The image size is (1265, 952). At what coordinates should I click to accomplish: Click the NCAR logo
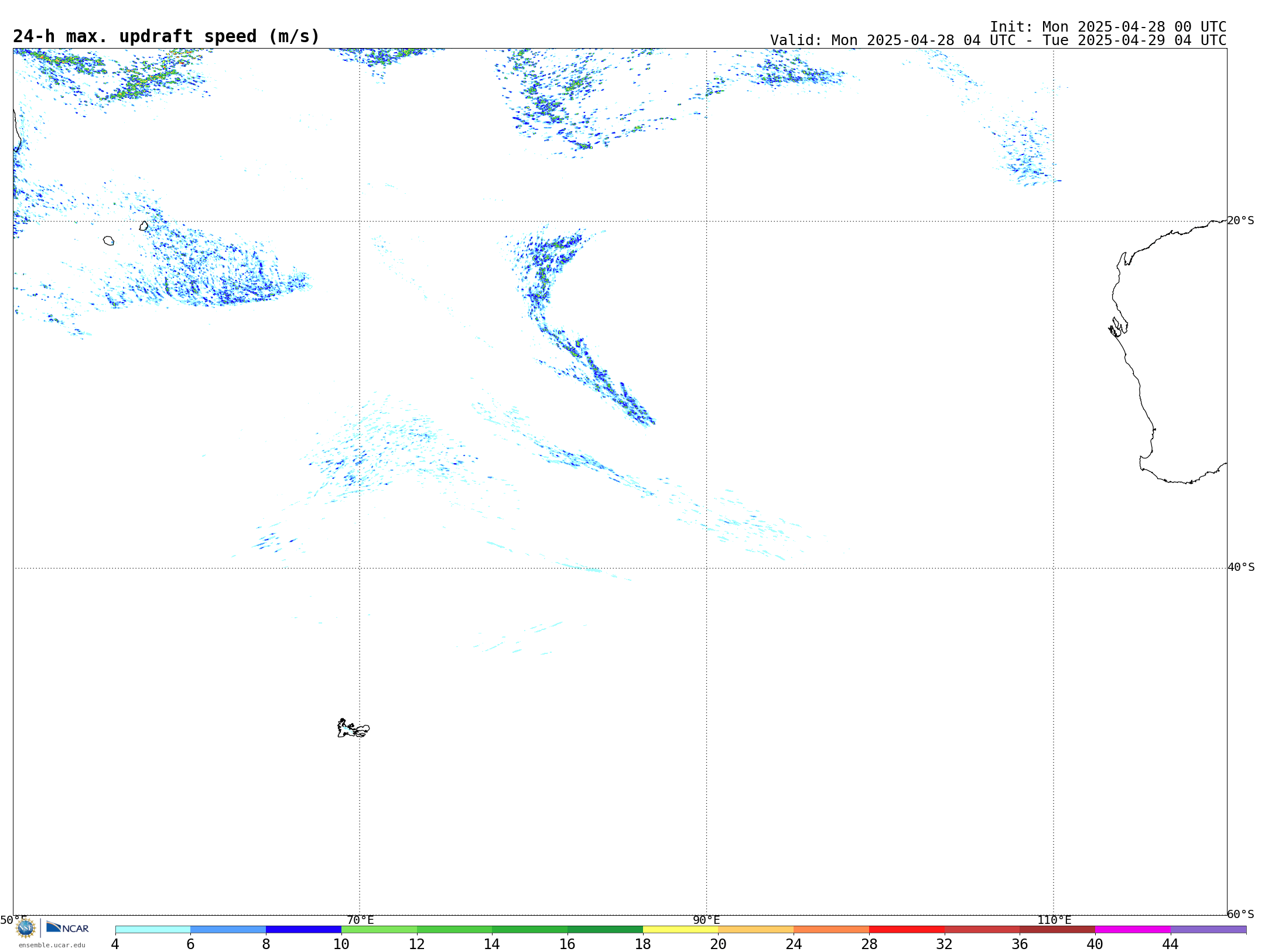67,927
